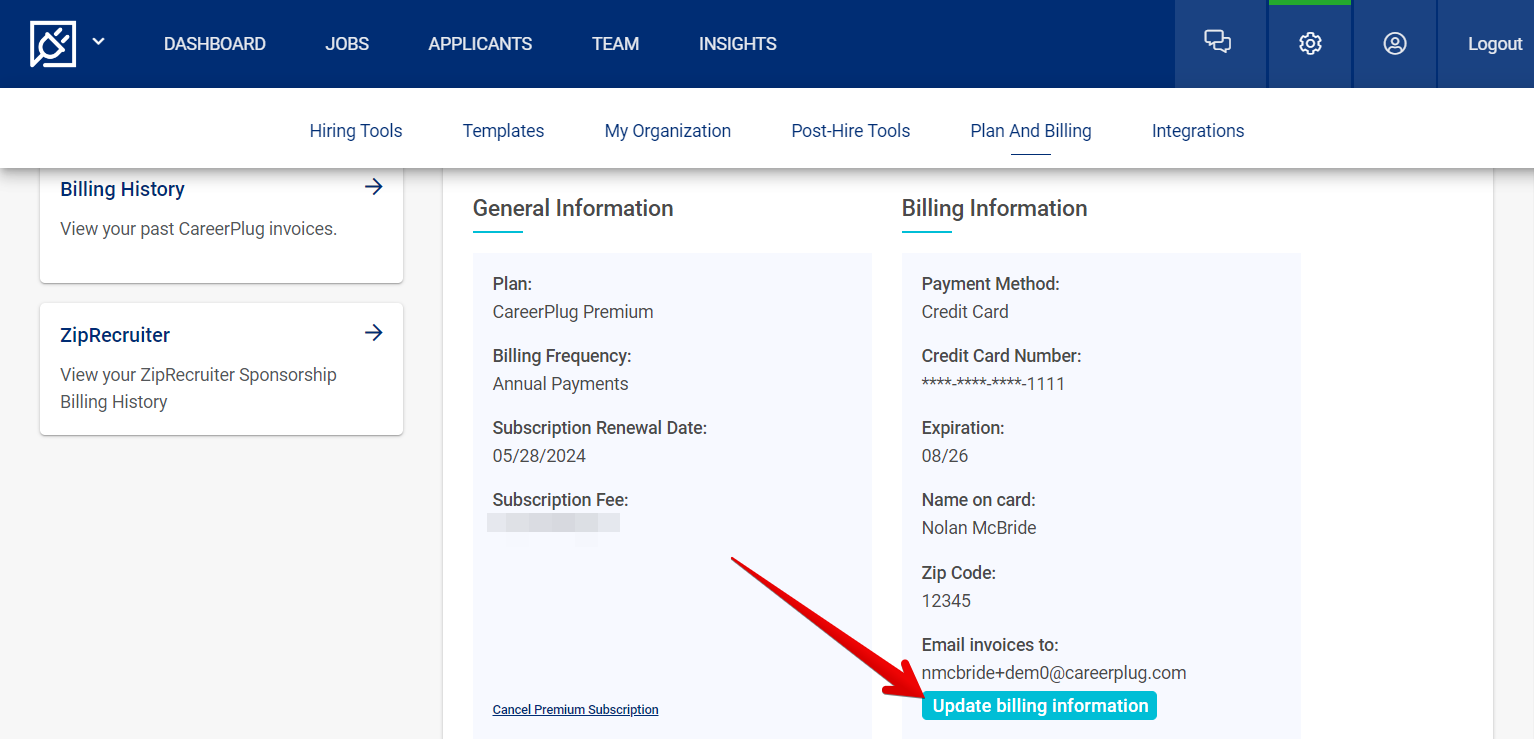Click the name 'Nolan McBride'
Image resolution: width=1534 pixels, height=739 pixels.
tap(979, 528)
